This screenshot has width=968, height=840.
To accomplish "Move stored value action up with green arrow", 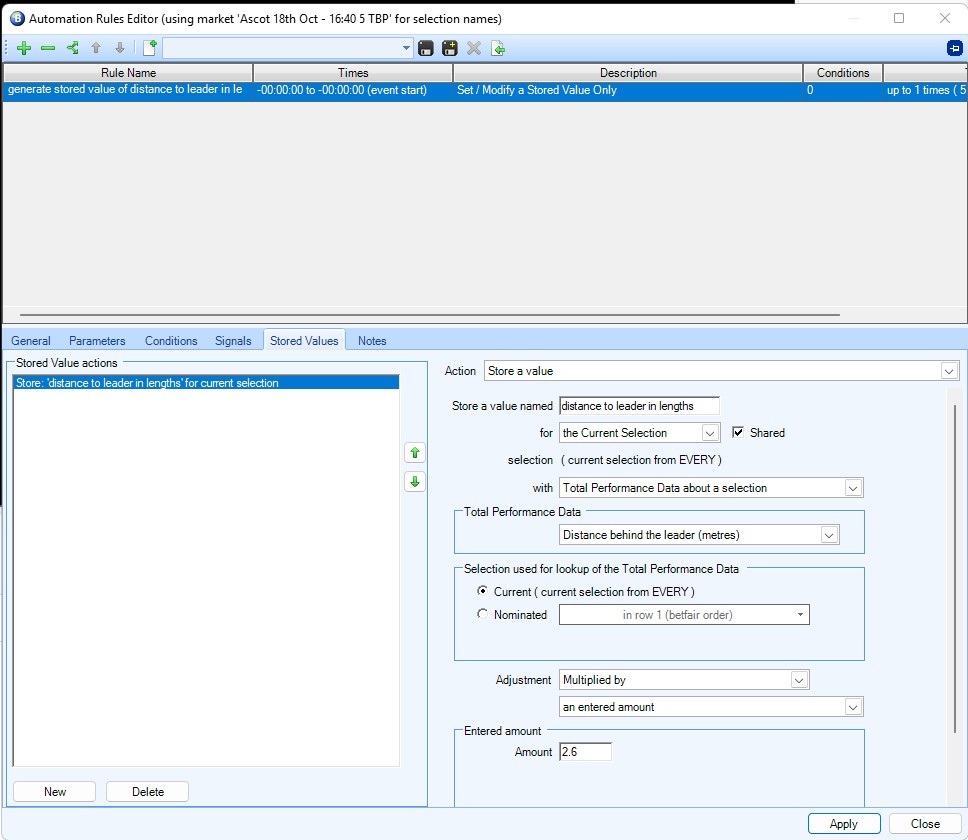I will click(x=415, y=453).
